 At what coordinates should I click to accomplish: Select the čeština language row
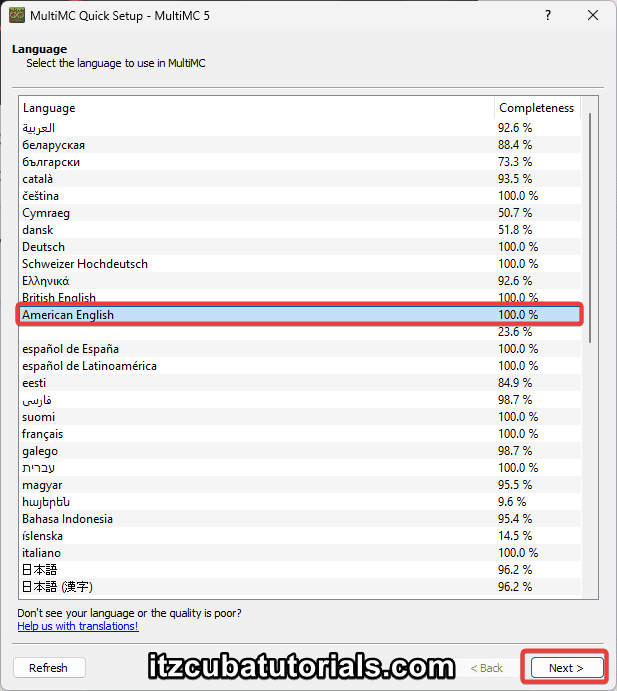tap(41, 196)
